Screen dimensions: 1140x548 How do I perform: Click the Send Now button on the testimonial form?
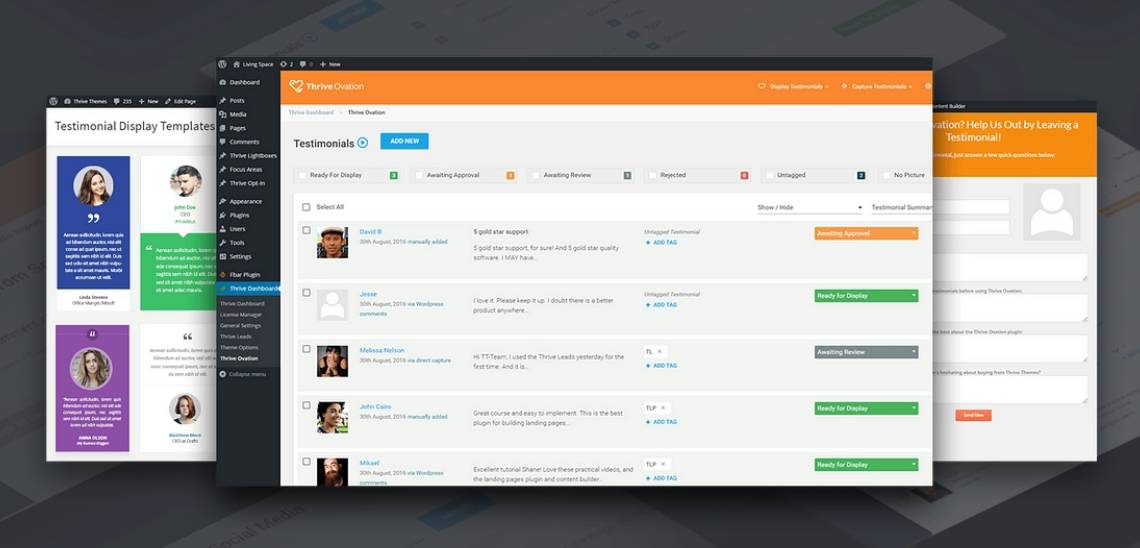click(x=973, y=415)
